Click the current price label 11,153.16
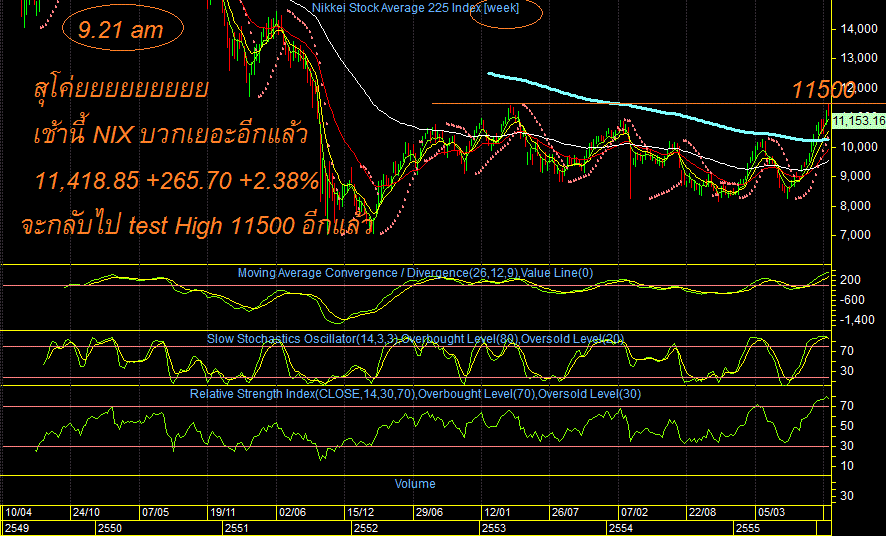This screenshot has height=536, width=886. coord(859,120)
